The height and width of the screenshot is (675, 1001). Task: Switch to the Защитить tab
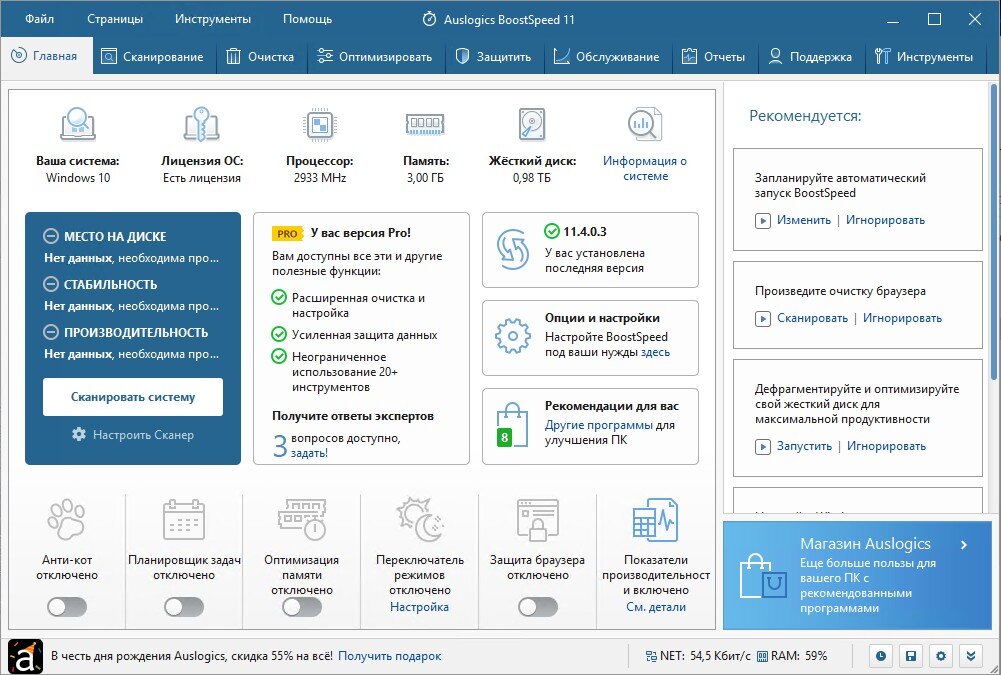click(493, 57)
